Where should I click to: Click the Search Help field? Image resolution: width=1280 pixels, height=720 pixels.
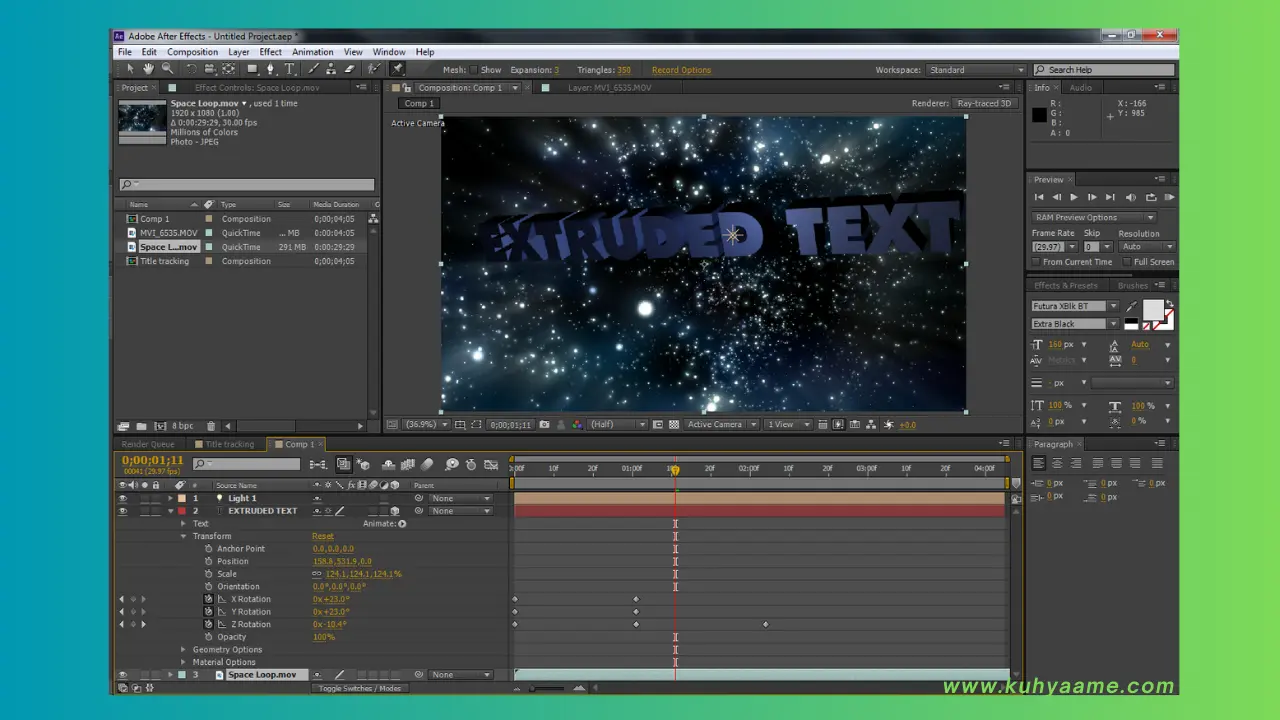pyautogui.click(x=1104, y=70)
